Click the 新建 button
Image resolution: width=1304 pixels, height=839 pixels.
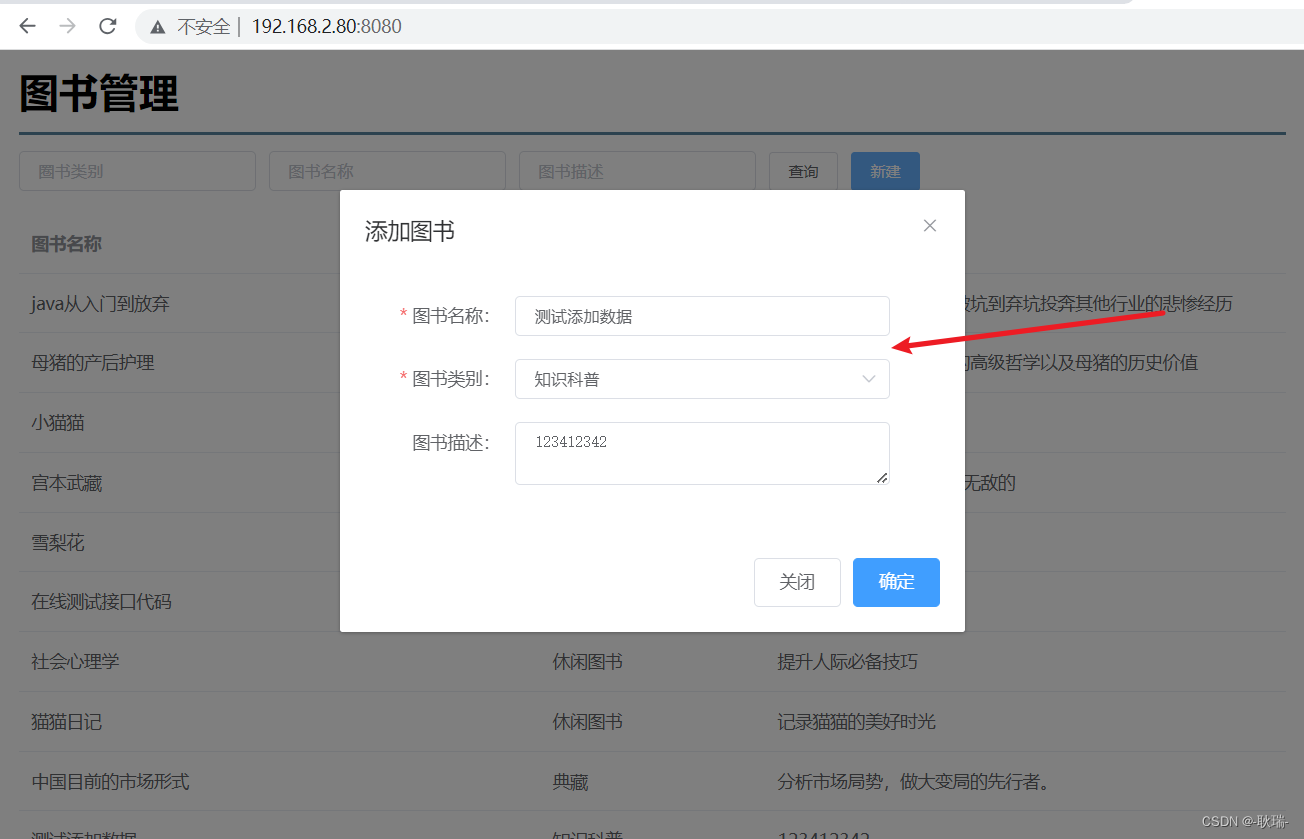pyautogui.click(x=885, y=171)
